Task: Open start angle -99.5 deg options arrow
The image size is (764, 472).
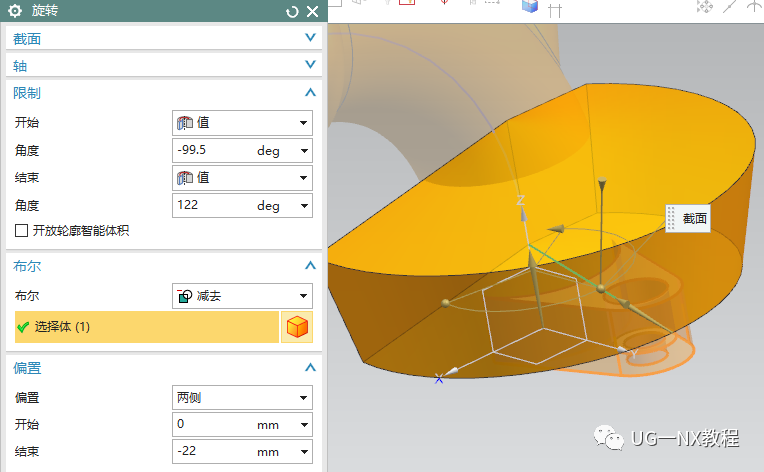Action: 304,151
